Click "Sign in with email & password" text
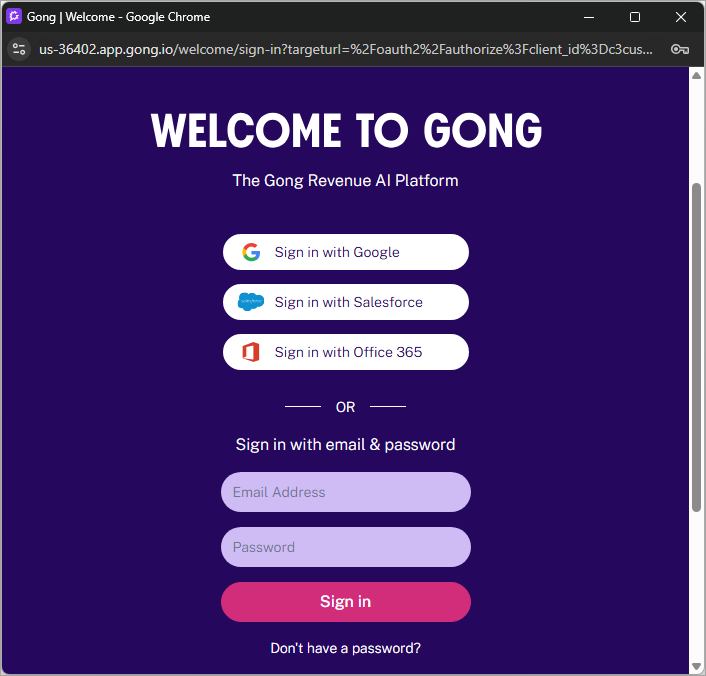706x676 pixels. pos(345,445)
